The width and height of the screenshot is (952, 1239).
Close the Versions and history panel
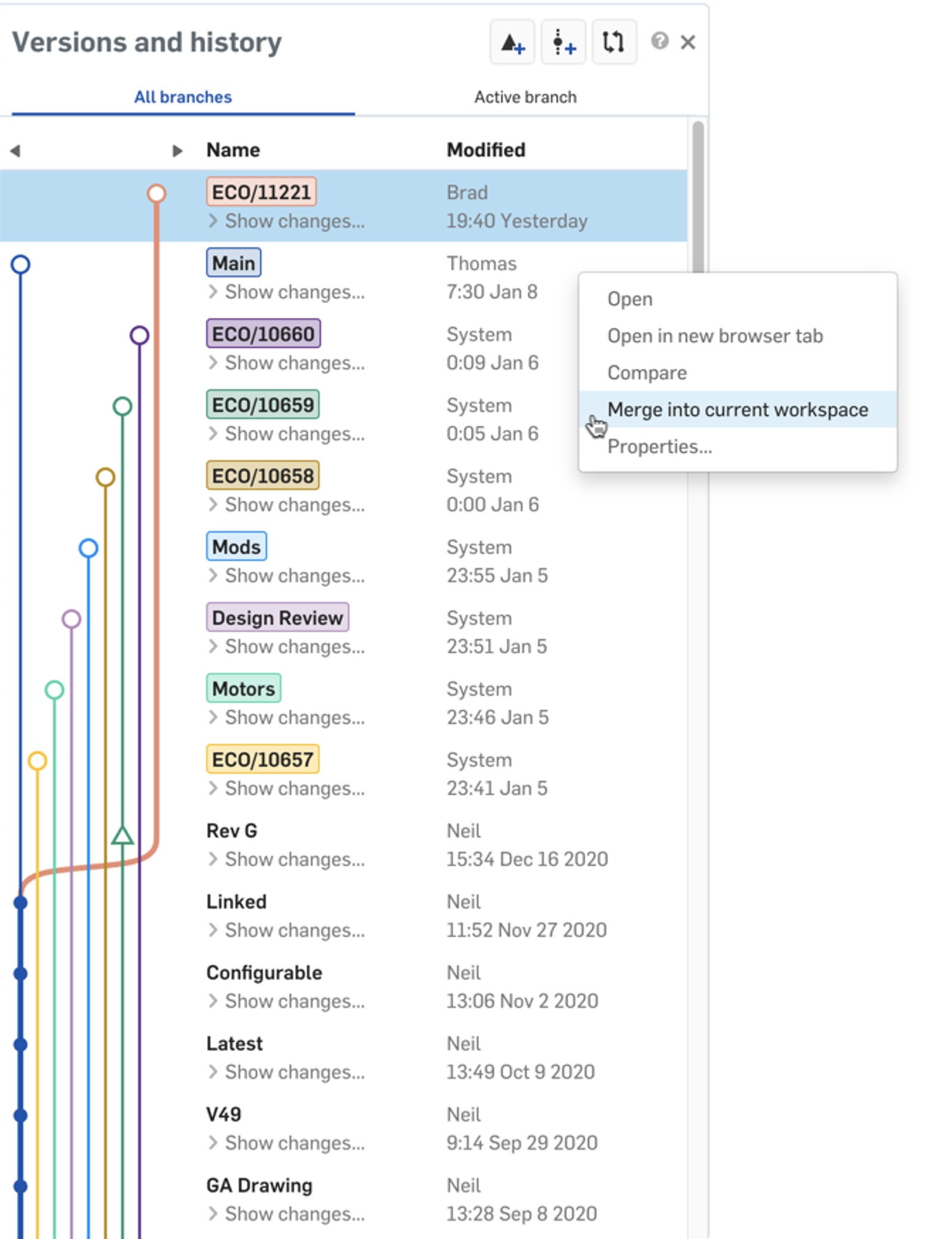(x=688, y=42)
